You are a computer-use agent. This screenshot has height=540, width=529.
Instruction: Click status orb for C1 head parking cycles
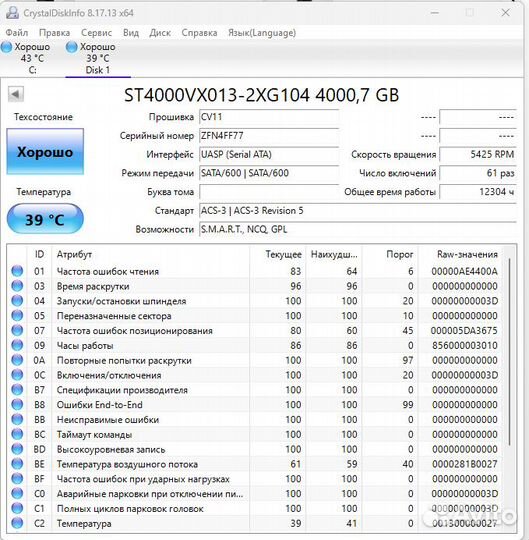pos(17,508)
